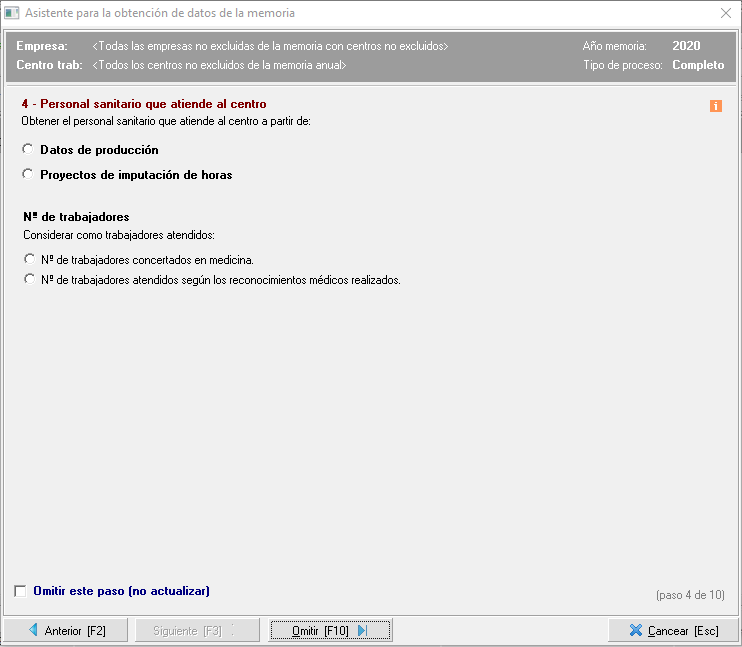Screen dimensions: 742x647
Task: Click the '4 - Personal sanitario' section heading
Action: click(x=144, y=104)
